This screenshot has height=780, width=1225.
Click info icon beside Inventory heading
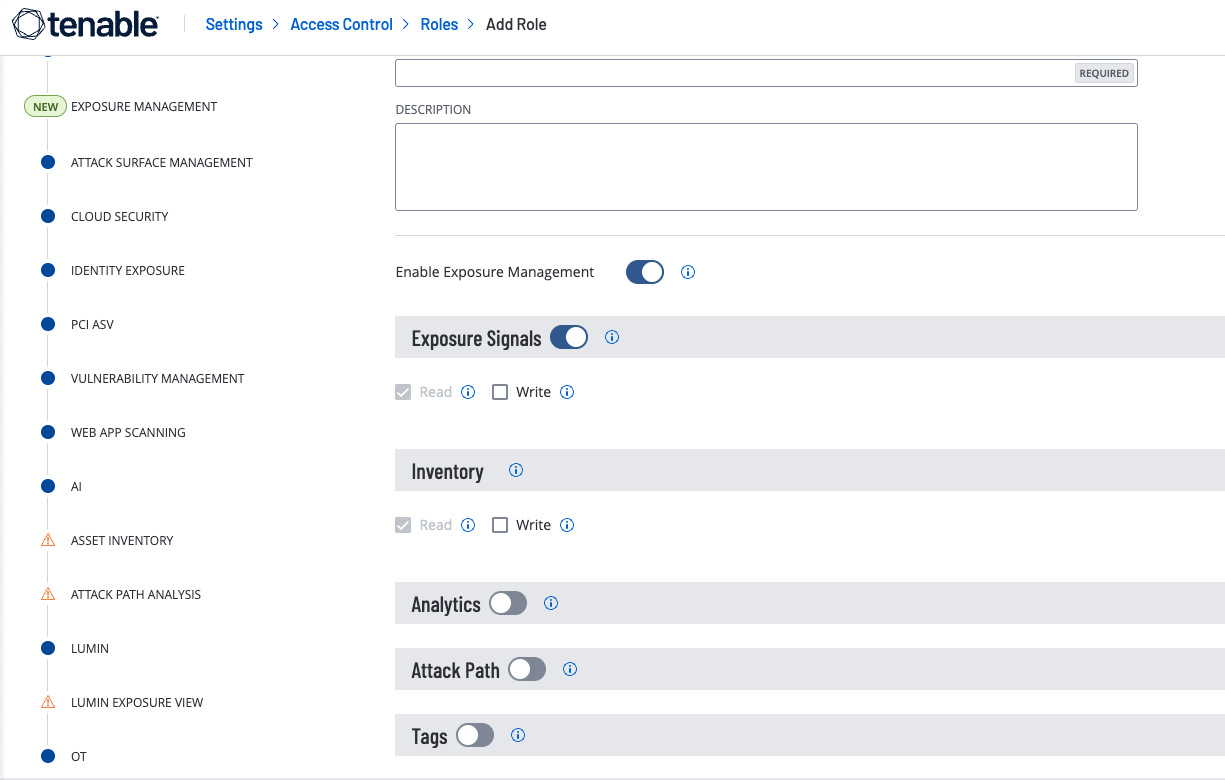coord(516,470)
